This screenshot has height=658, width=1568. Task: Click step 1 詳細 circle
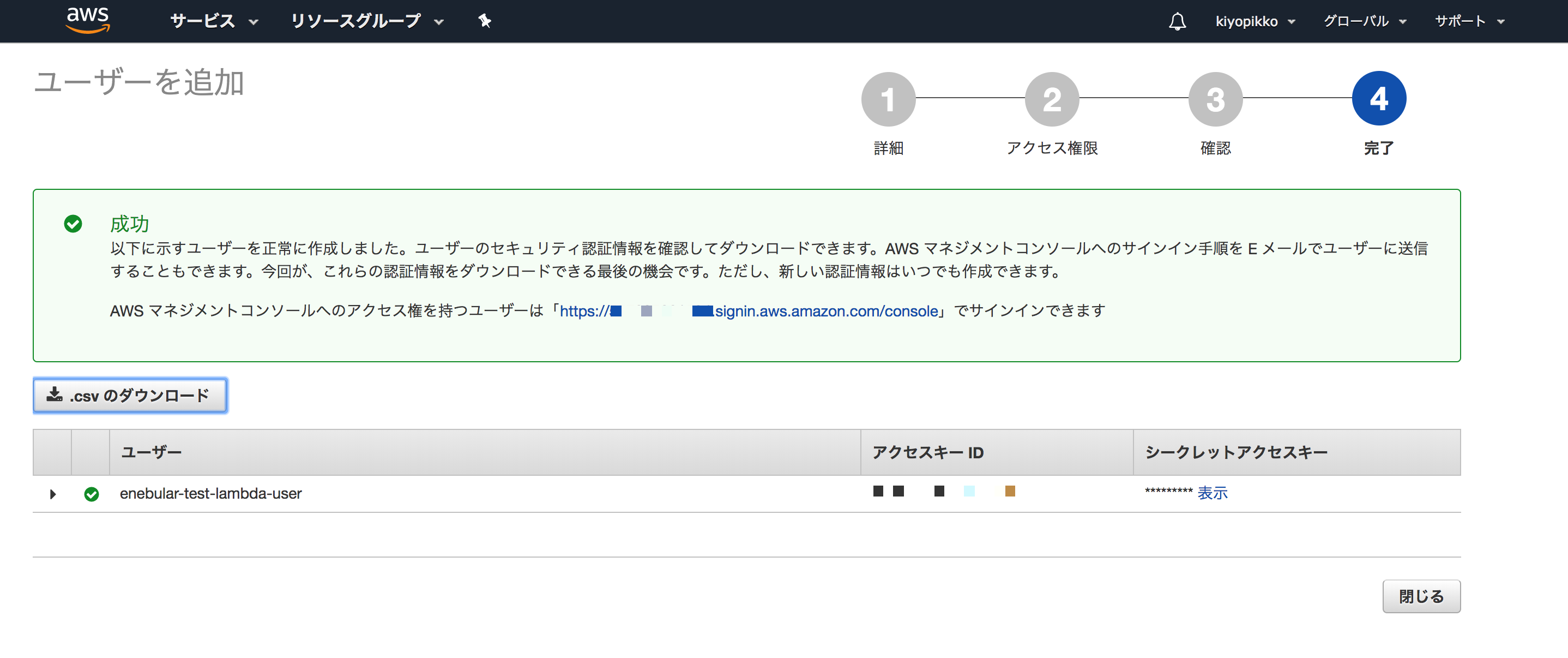(888, 99)
